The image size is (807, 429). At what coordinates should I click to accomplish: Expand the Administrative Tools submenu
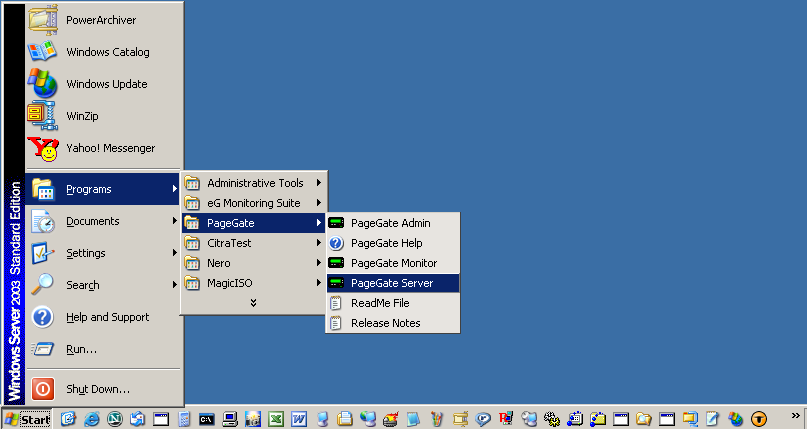pos(254,183)
